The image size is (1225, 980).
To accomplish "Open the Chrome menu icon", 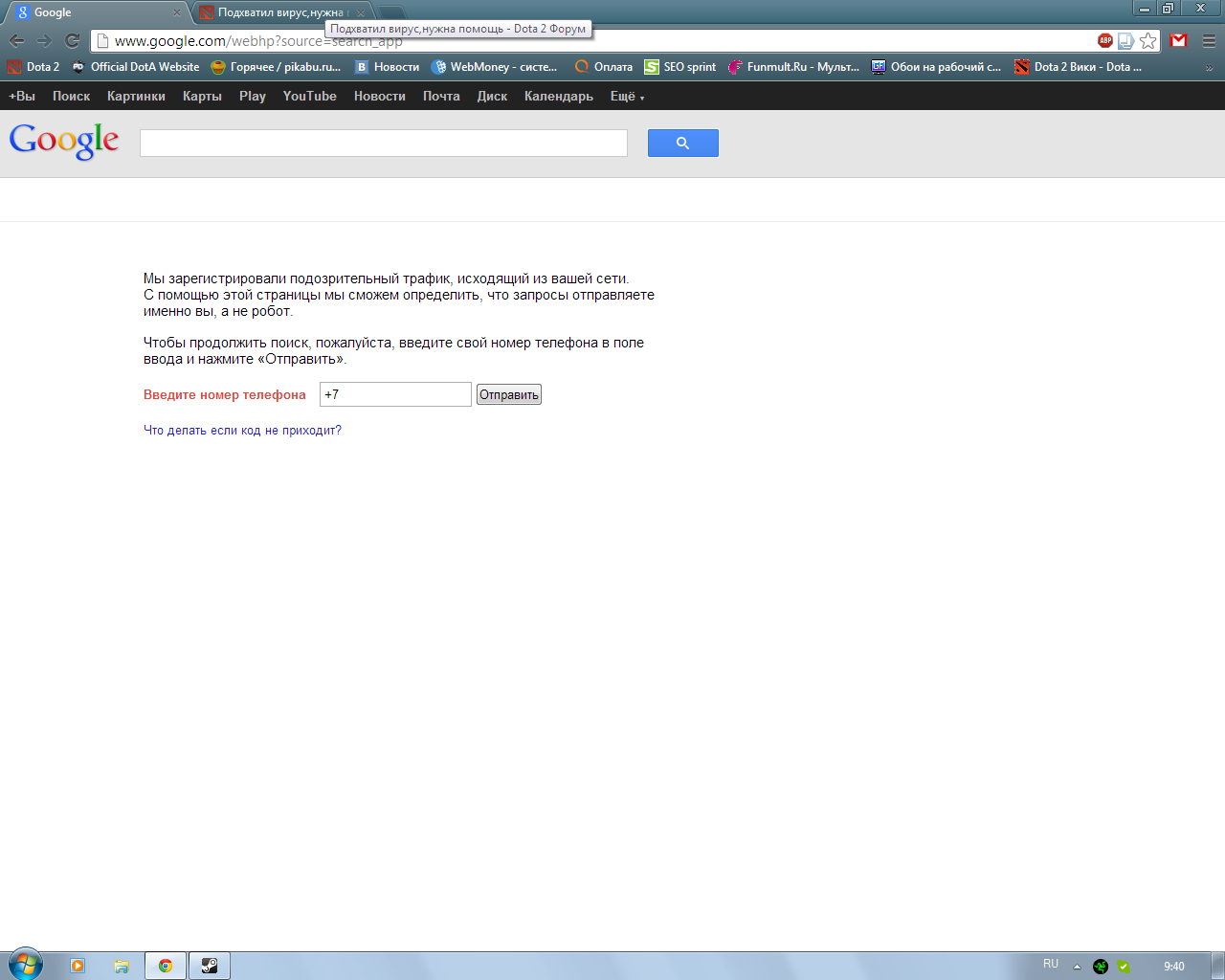I will click(1209, 40).
